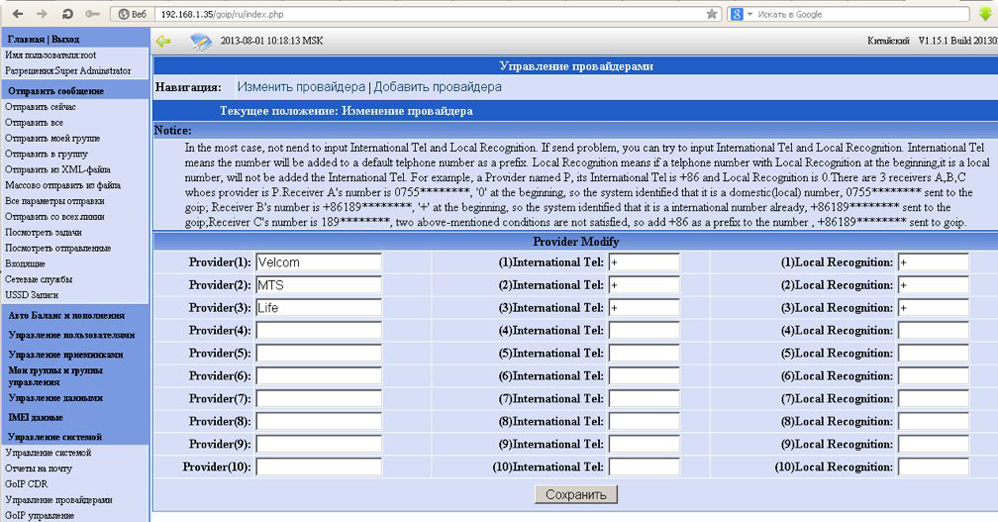The width and height of the screenshot is (998, 522).
Task: Open 'Массово отправить из файла' sidebar item
Action: pos(62,185)
